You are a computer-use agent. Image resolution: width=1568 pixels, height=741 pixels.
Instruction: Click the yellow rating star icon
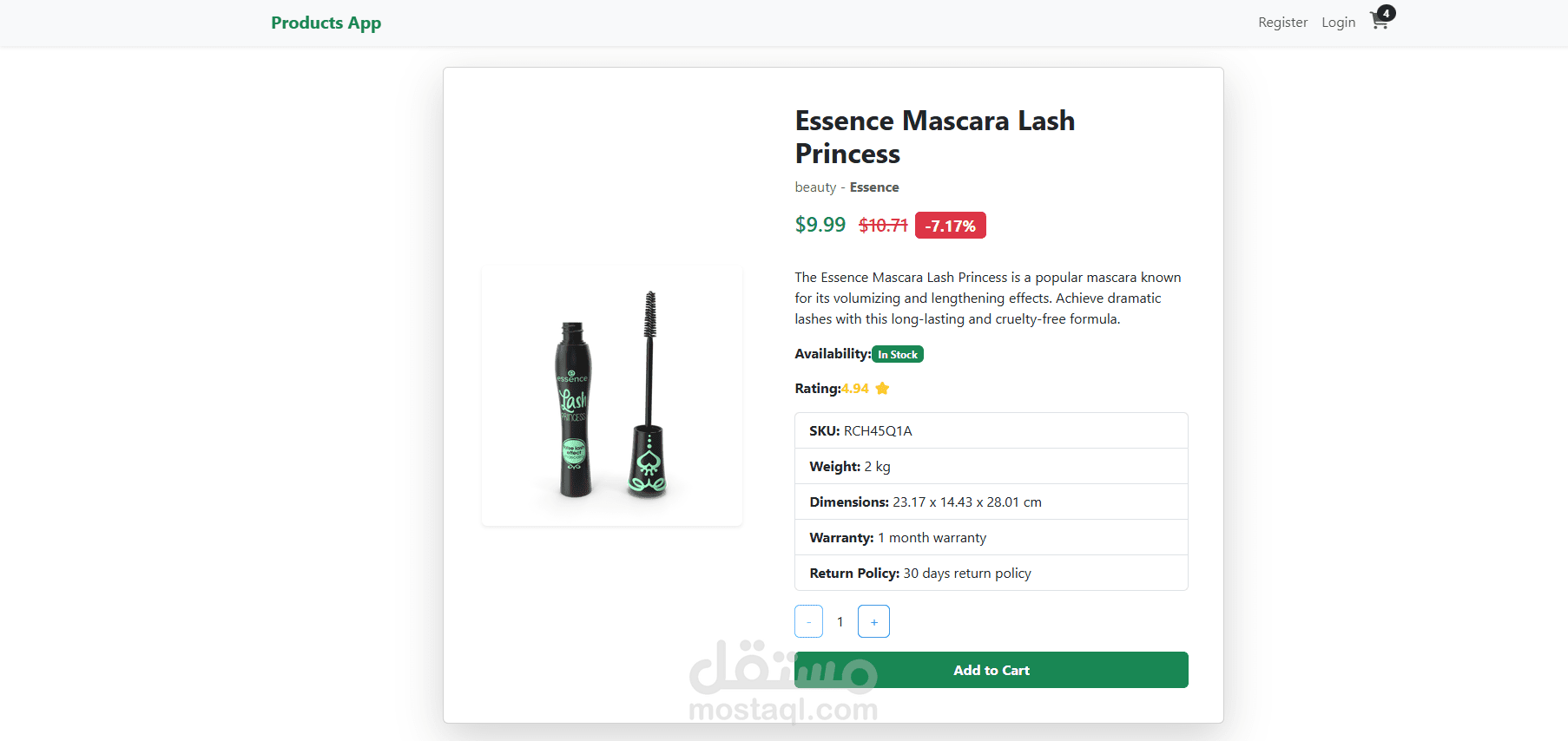click(882, 389)
